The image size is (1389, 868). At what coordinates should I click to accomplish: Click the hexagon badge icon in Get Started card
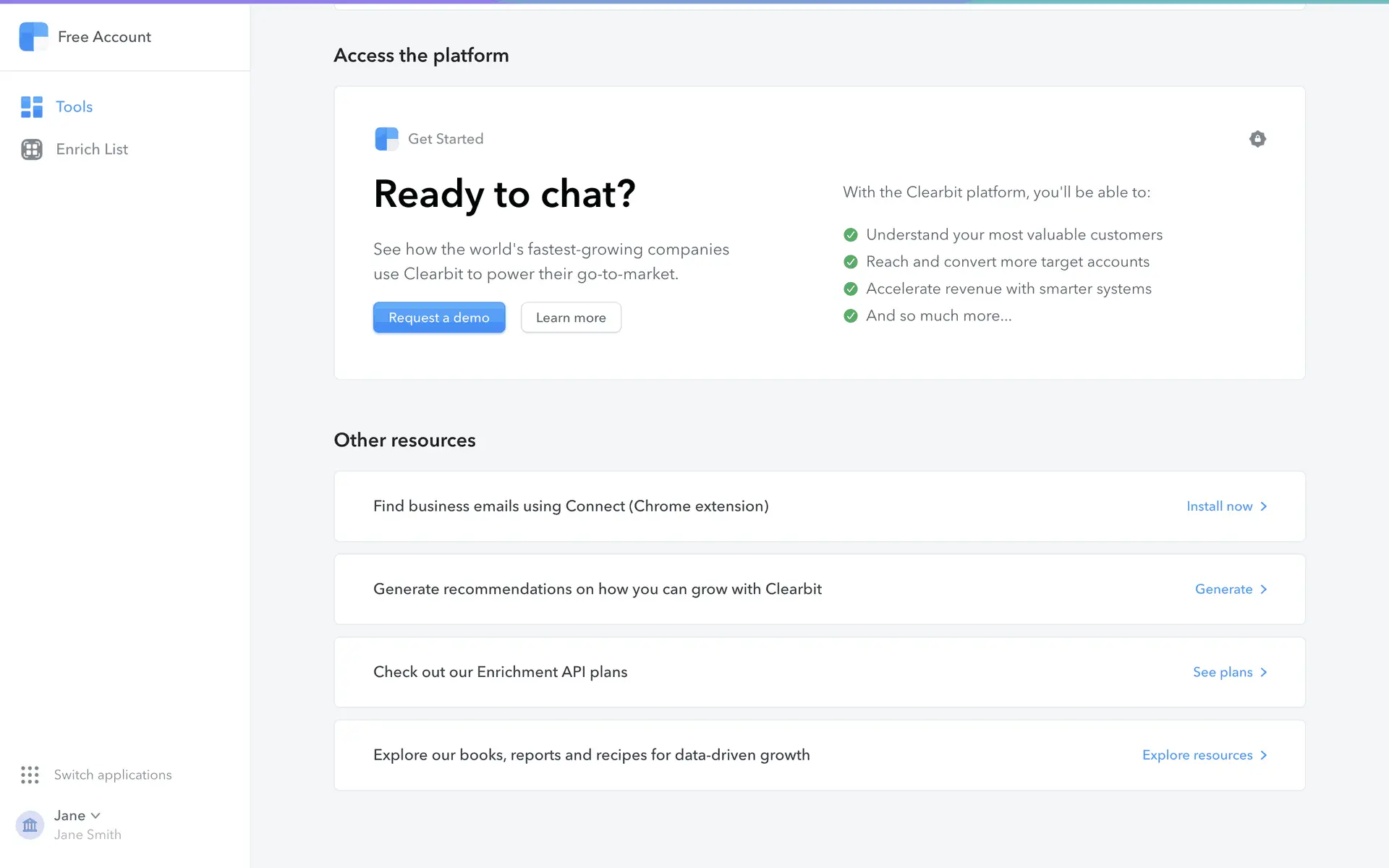click(x=1257, y=139)
